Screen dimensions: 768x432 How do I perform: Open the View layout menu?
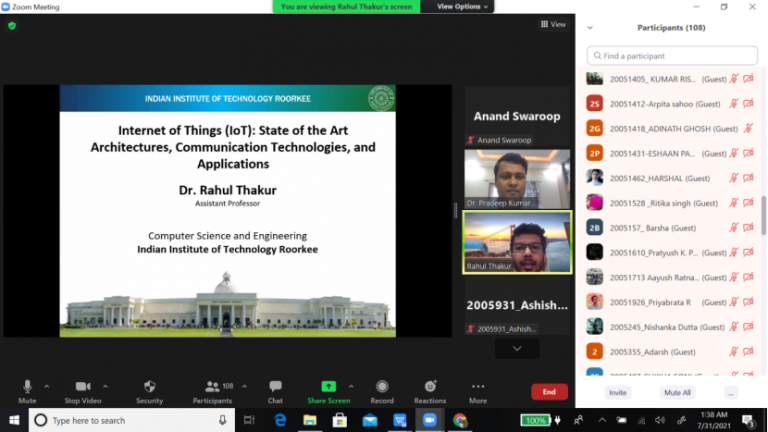click(553, 24)
